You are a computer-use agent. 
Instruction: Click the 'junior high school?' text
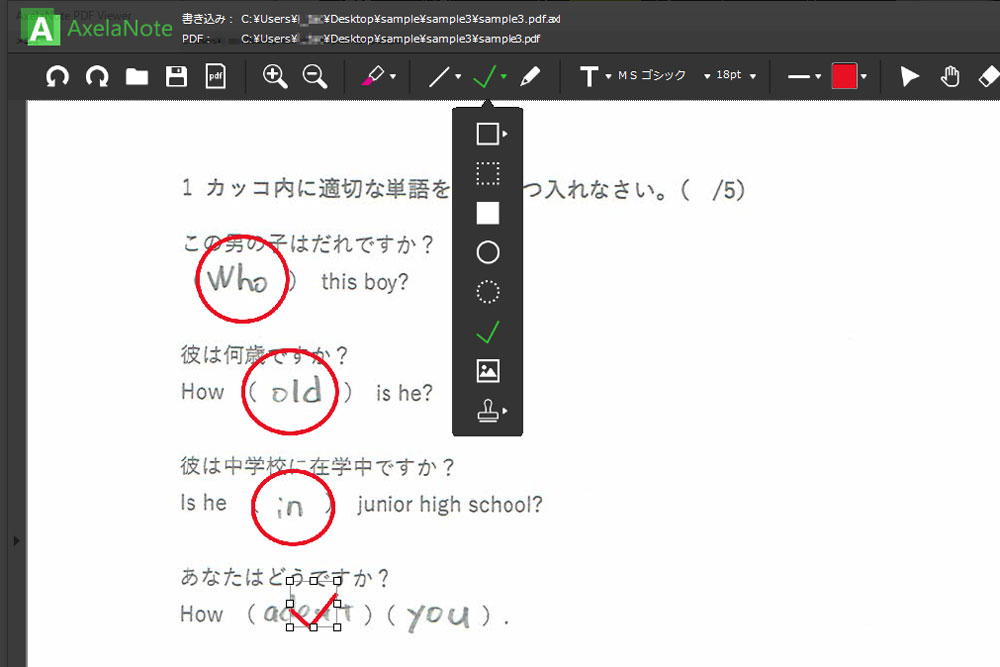tap(450, 504)
